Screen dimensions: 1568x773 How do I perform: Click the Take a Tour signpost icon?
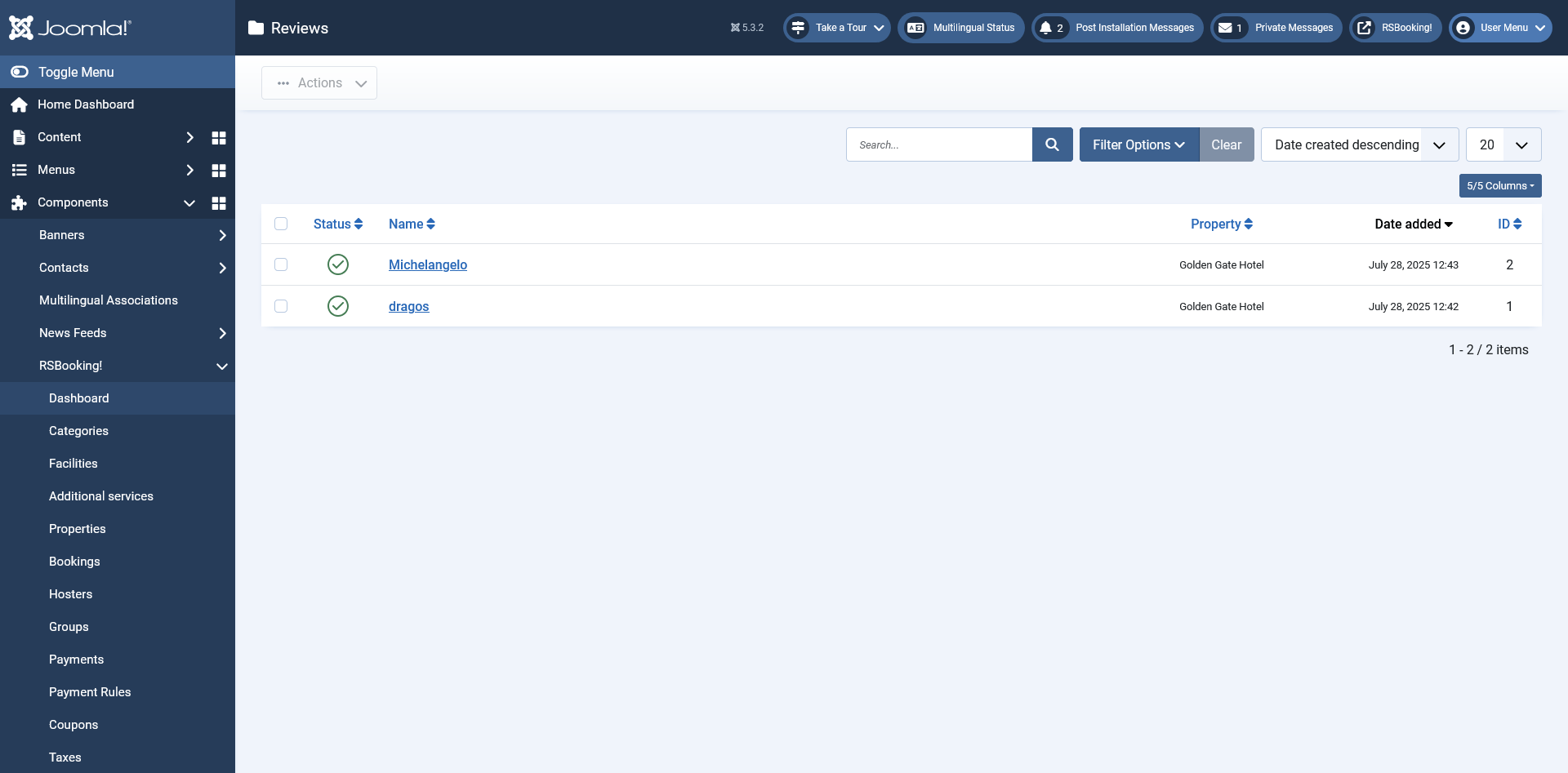tap(798, 28)
